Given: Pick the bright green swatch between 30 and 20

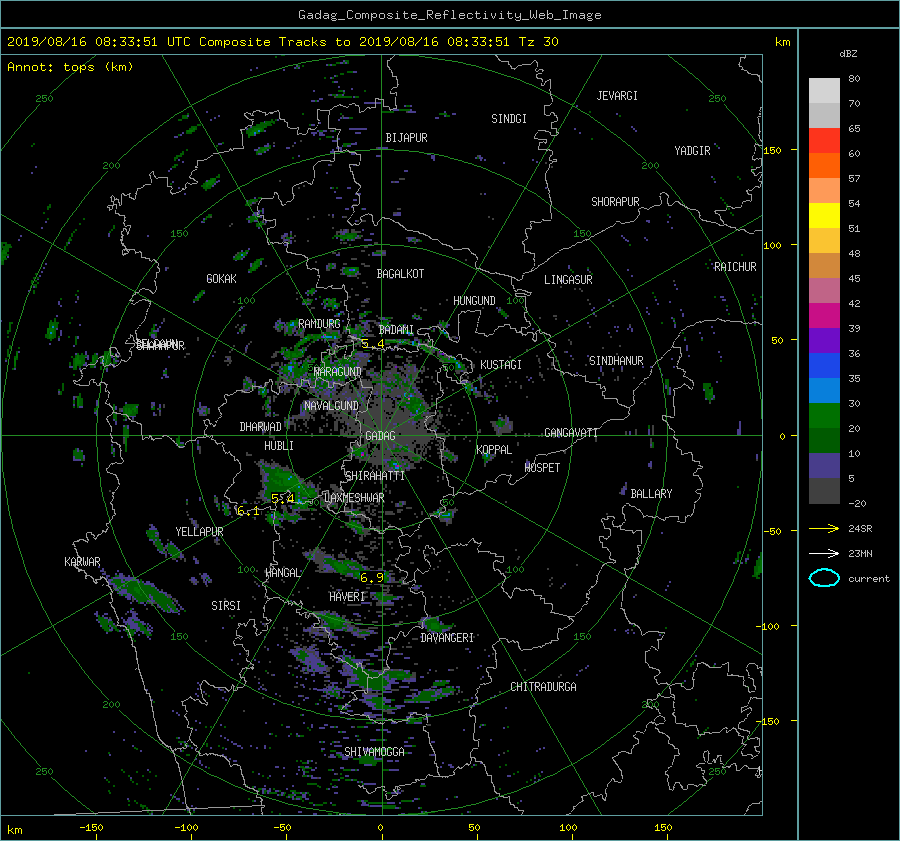Looking at the screenshot, I should tap(824, 416).
